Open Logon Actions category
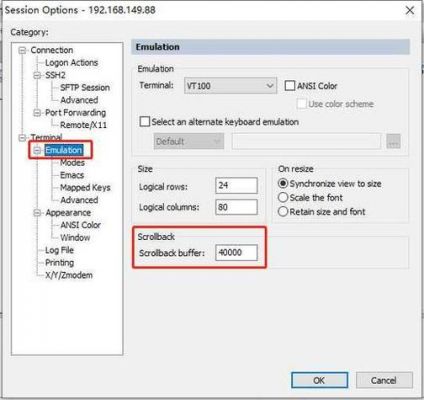Image resolution: width=424 pixels, height=400 pixels. [x=71, y=63]
